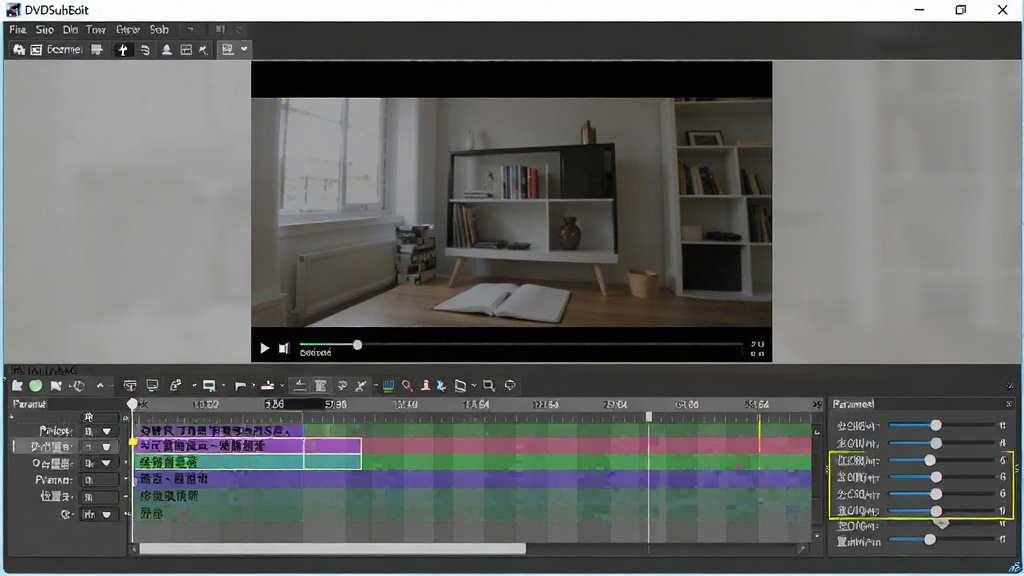The image size is (1024, 576).
Task: Open the File menu
Action: (x=18, y=30)
